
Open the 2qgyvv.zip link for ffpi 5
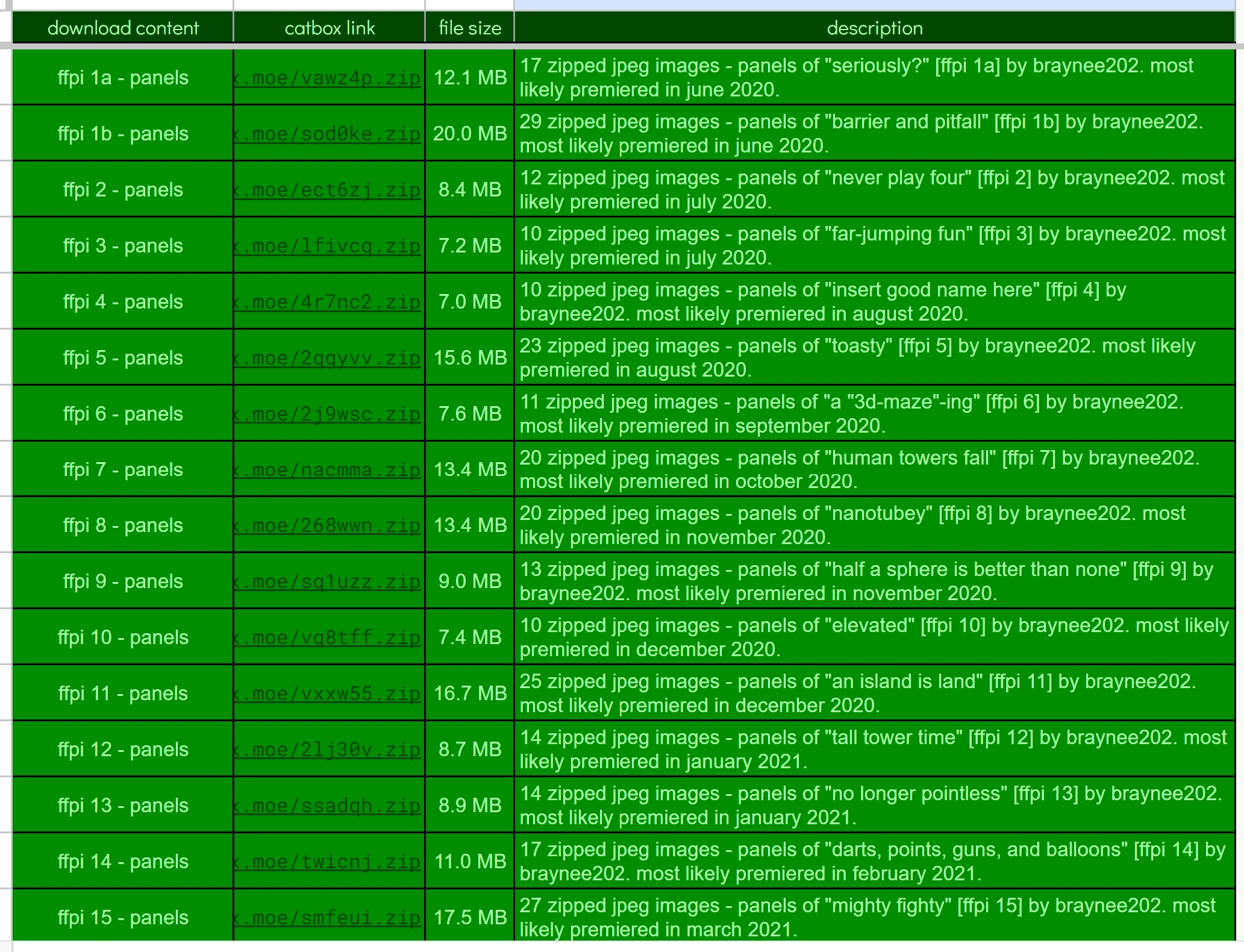329,357
